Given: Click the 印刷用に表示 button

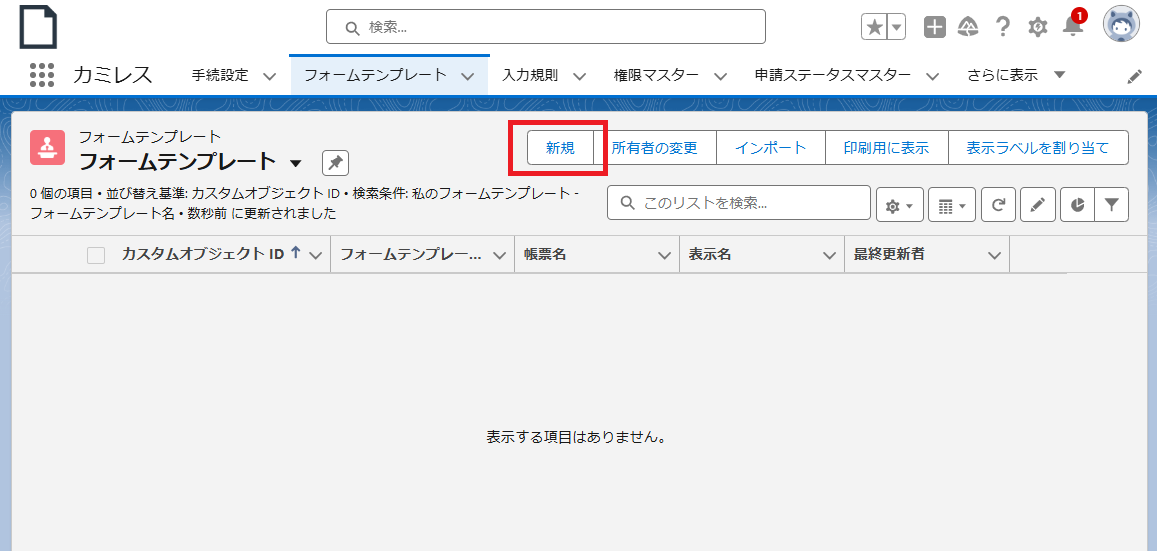Looking at the screenshot, I should [x=886, y=148].
